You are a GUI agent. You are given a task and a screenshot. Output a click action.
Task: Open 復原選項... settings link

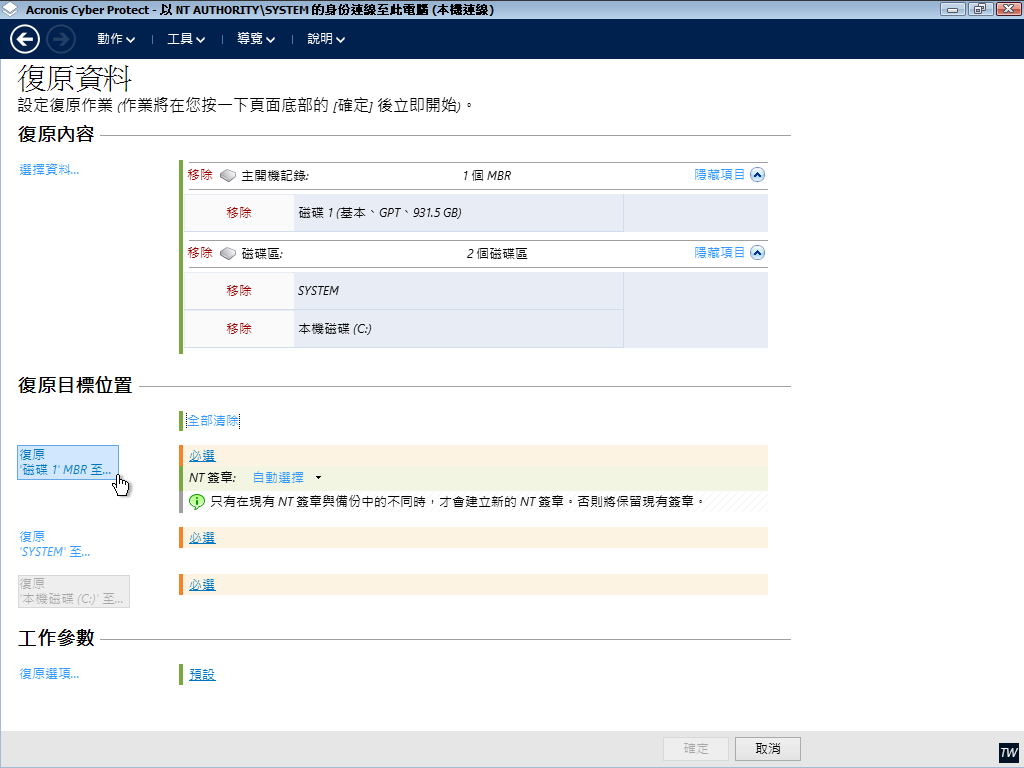point(49,674)
